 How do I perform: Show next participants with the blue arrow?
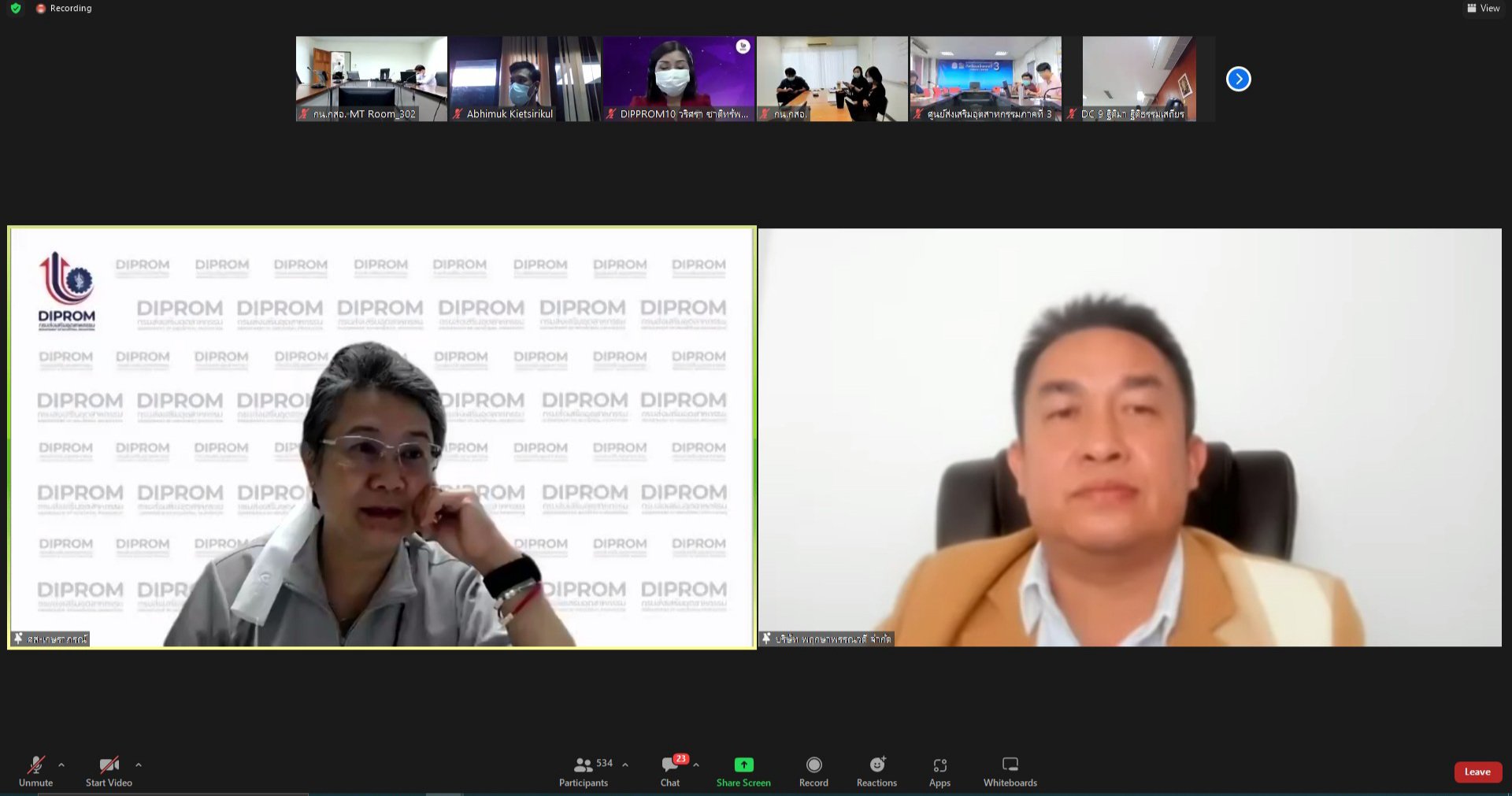1238,79
